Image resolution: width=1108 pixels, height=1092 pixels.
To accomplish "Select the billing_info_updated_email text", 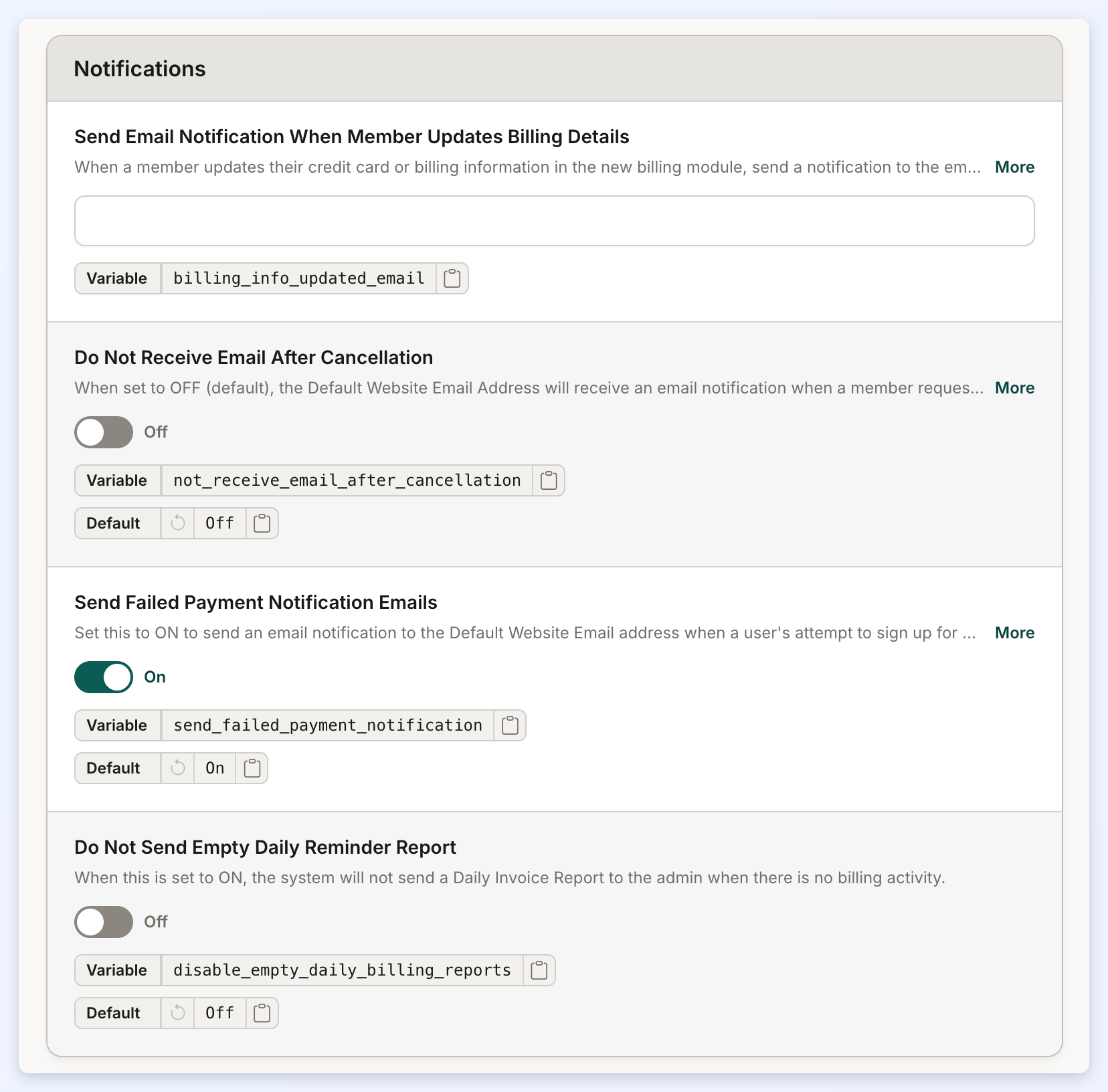I will coord(299,278).
